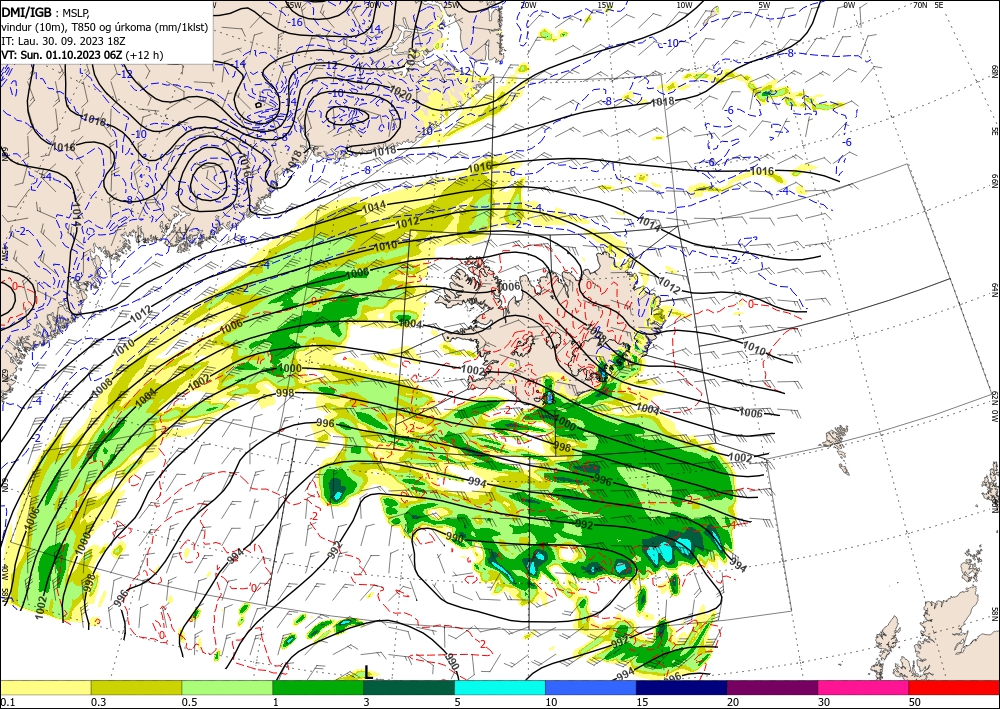
Task: Click the '68N' latitude label on right edge
Action: click(994, 70)
